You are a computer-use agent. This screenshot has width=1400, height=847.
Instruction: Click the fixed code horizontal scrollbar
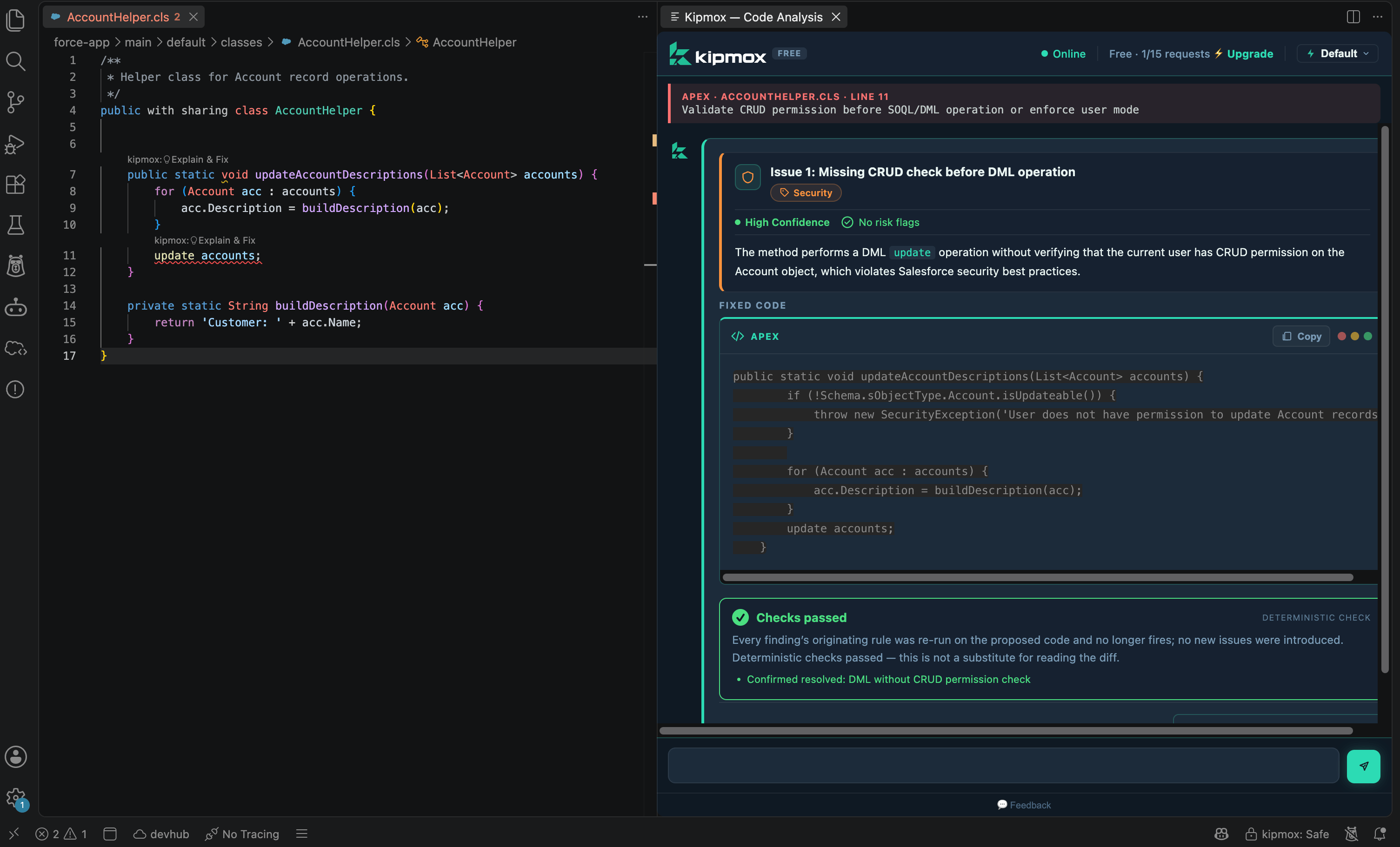click(x=1037, y=577)
